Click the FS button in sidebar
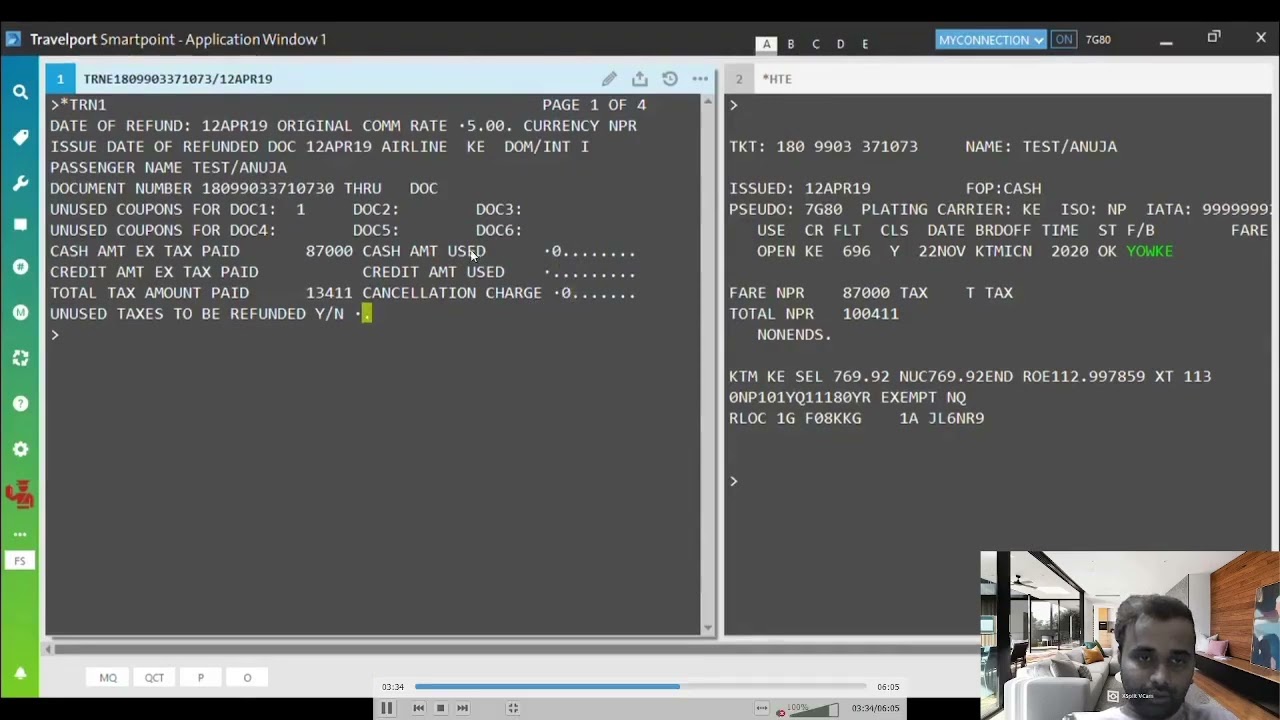Image resolution: width=1280 pixels, height=720 pixels. pyautogui.click(x=20, y=561)
